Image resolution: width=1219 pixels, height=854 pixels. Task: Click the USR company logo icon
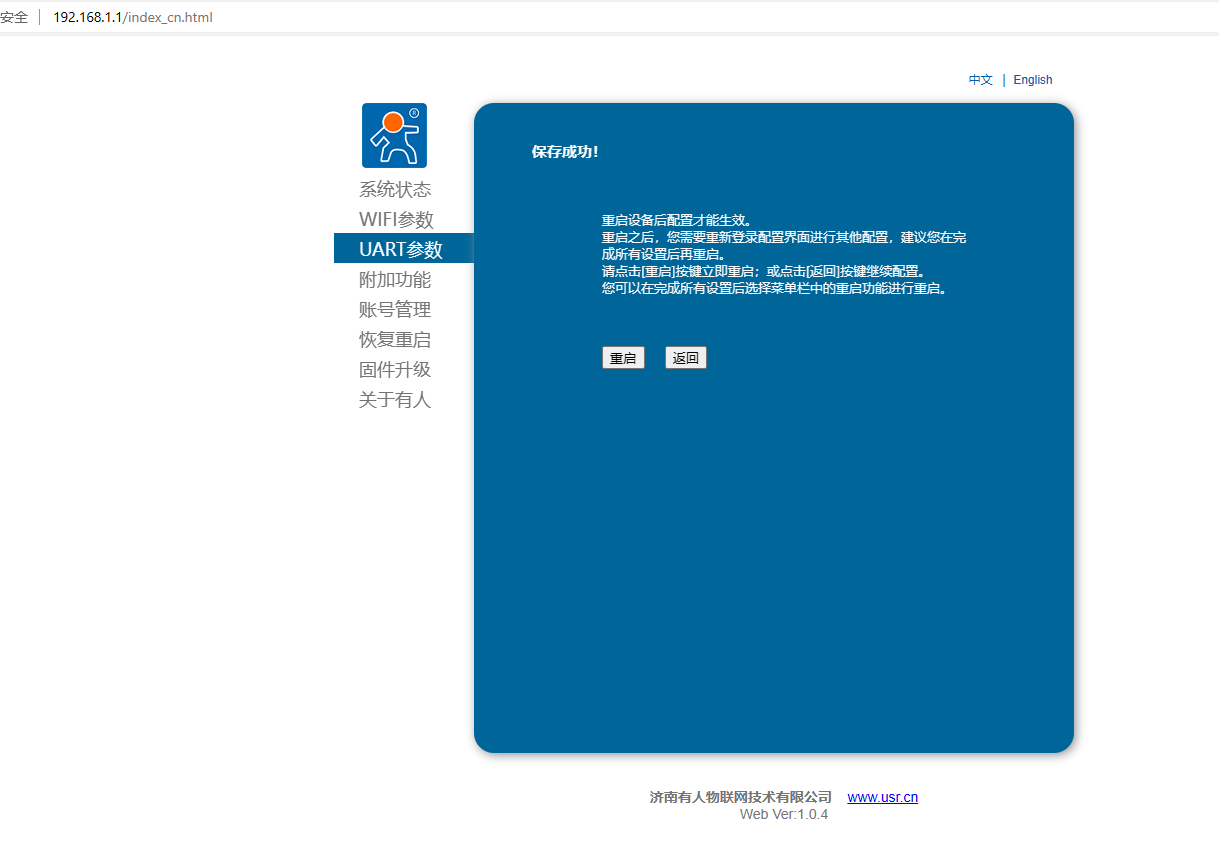click(x=394, y=135)
